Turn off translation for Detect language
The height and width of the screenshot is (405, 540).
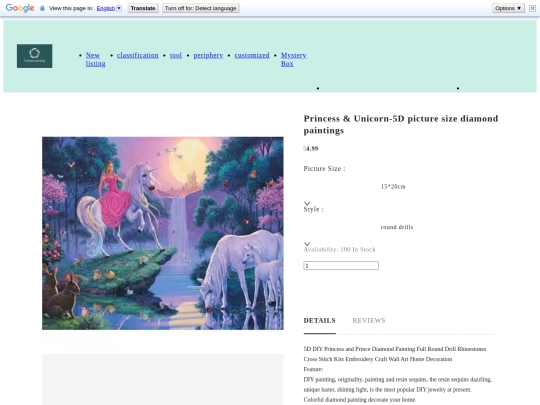tap(201, 8)
